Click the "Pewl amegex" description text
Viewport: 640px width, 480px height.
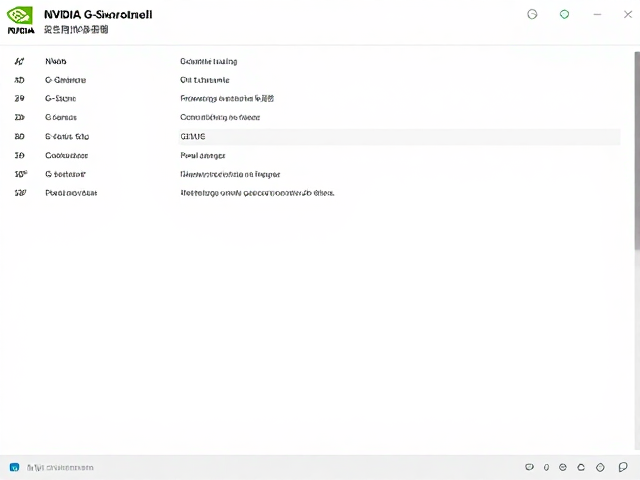203,156
